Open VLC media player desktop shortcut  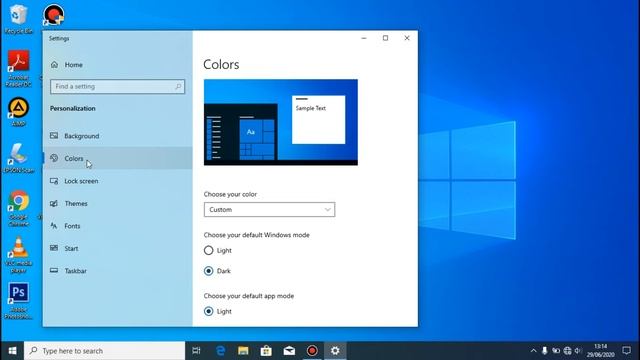click(x=18, y=255)
